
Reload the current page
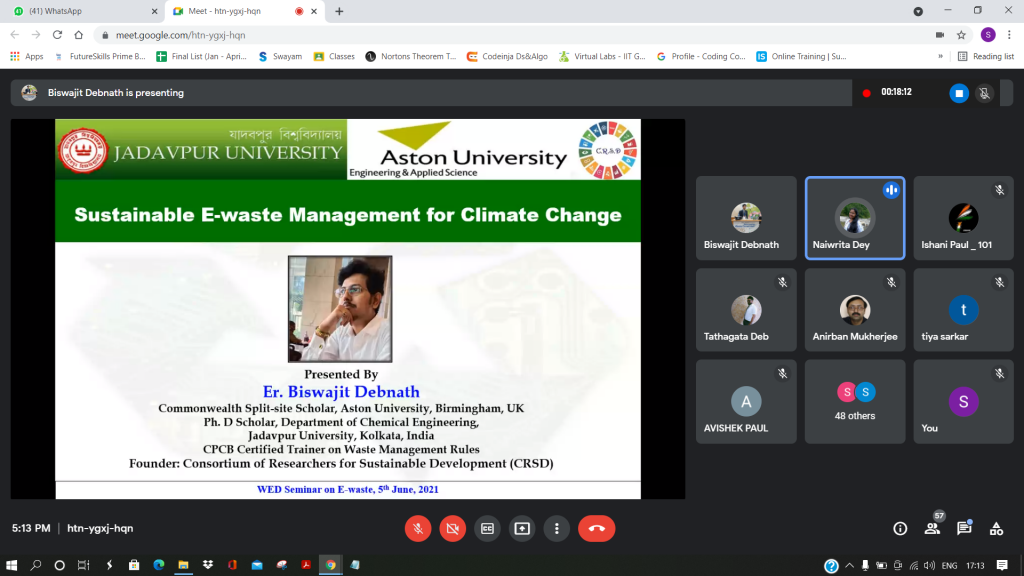tap(57, 35)
